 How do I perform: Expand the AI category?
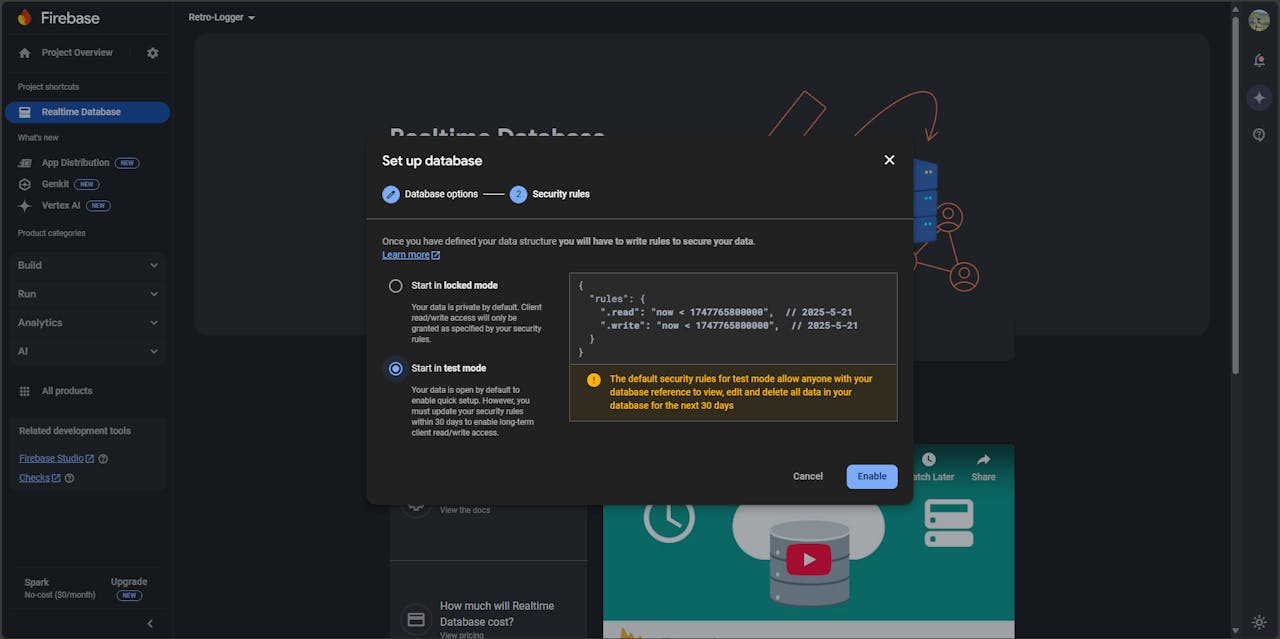coord(88,352)
